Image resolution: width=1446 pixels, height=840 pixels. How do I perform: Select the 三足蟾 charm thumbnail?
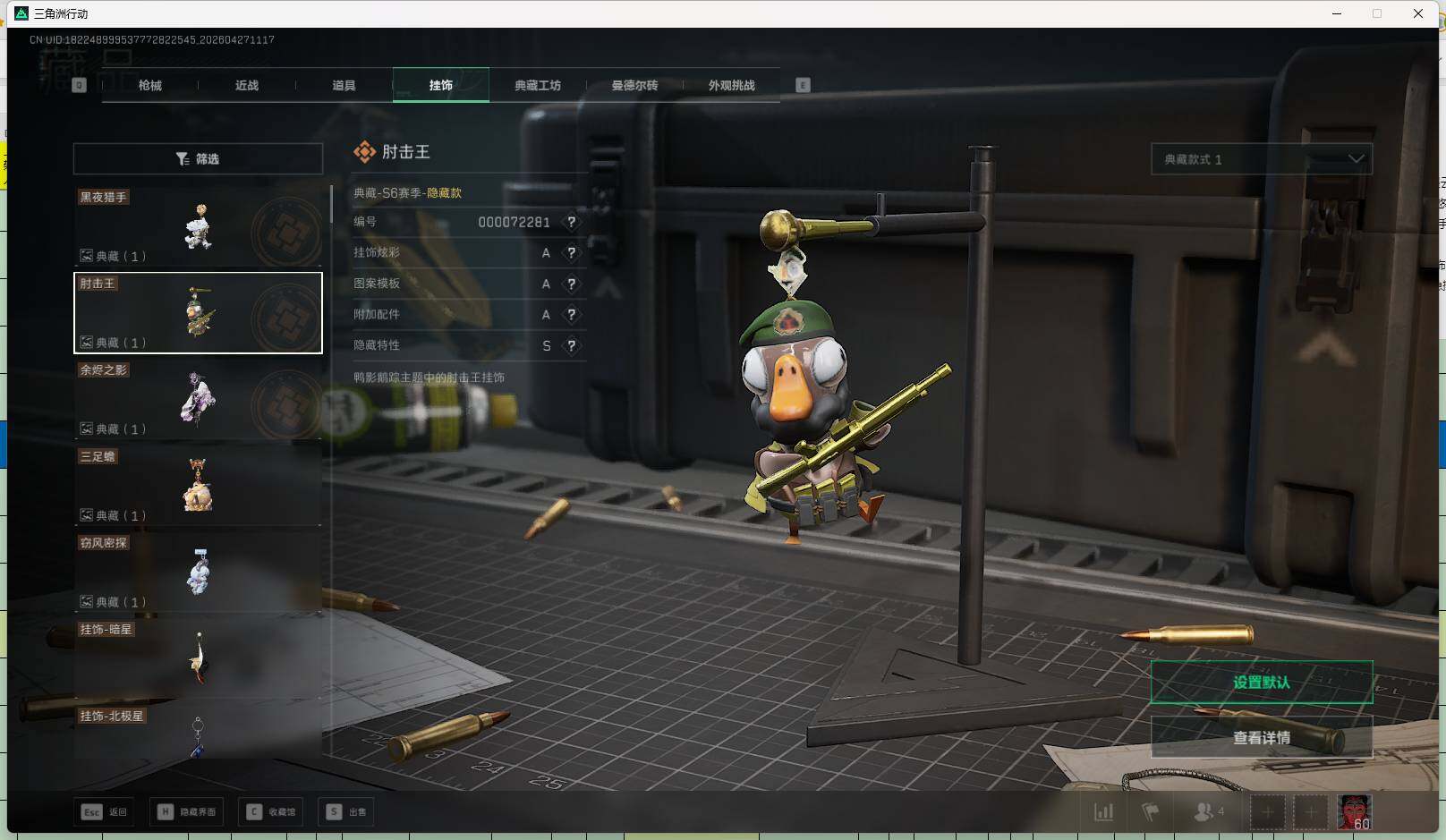click(198, 486)
